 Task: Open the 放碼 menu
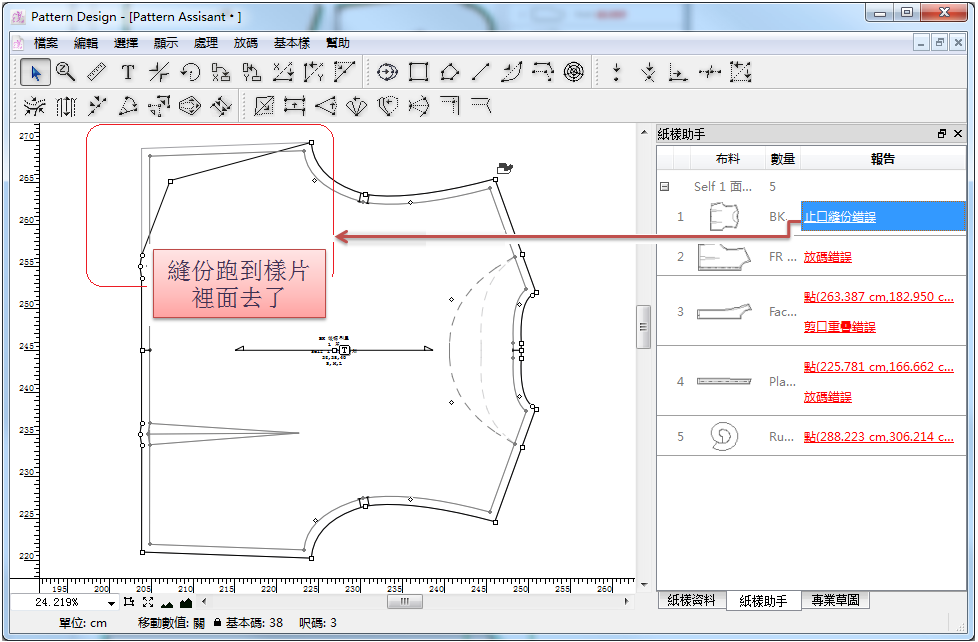[x=246, y=43]
